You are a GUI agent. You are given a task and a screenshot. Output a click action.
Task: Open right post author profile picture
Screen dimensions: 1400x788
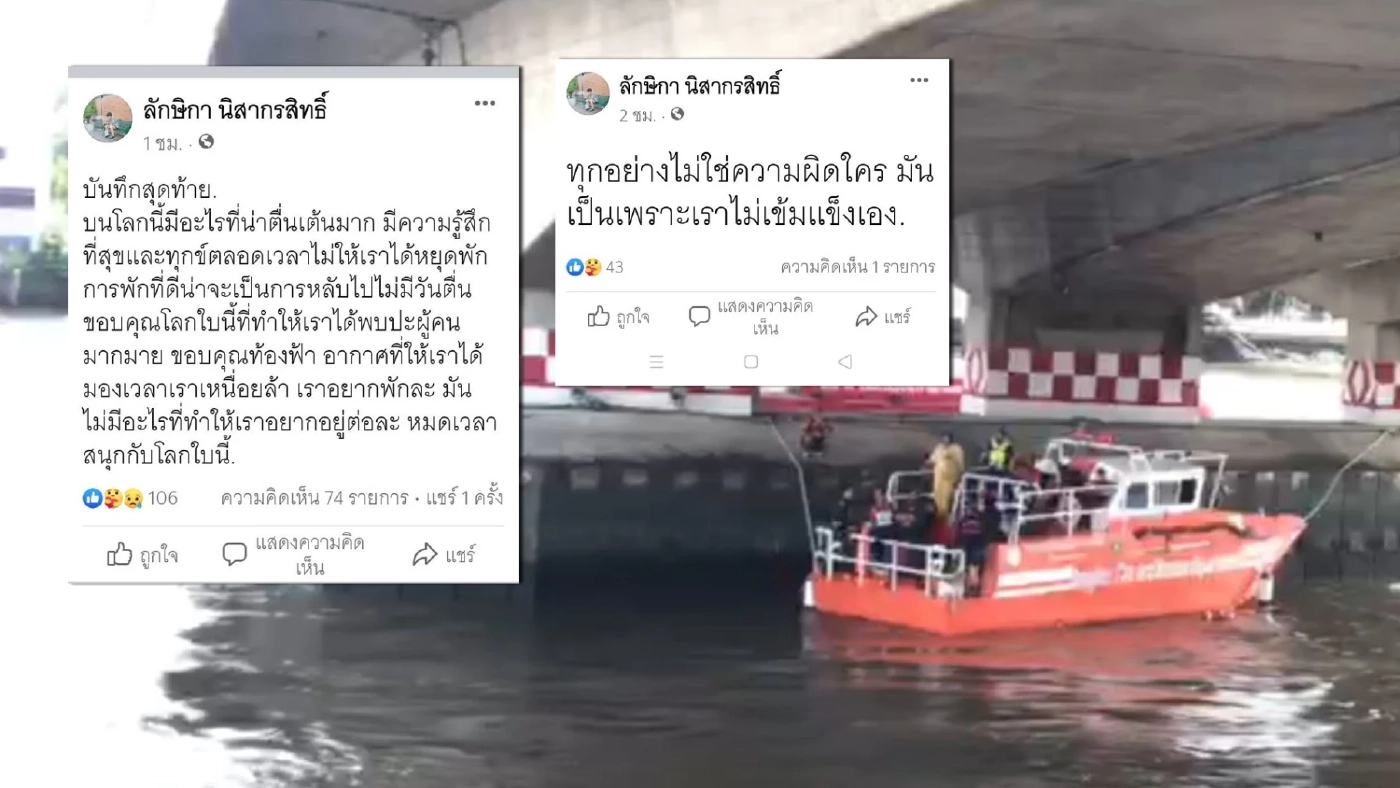588,93
